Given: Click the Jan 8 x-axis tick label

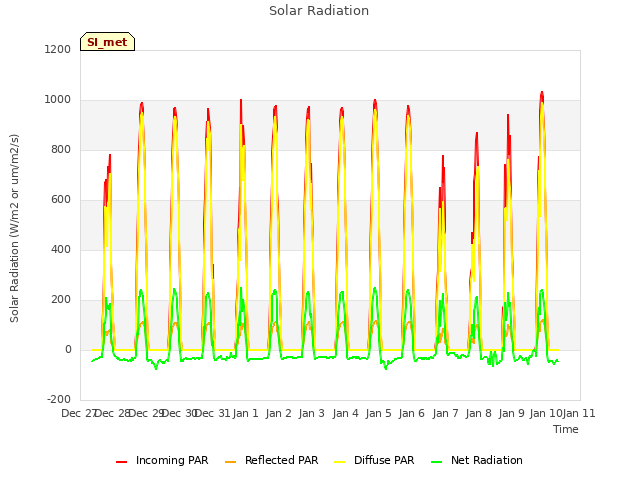Looking at the screenshot, I should 478,413.
